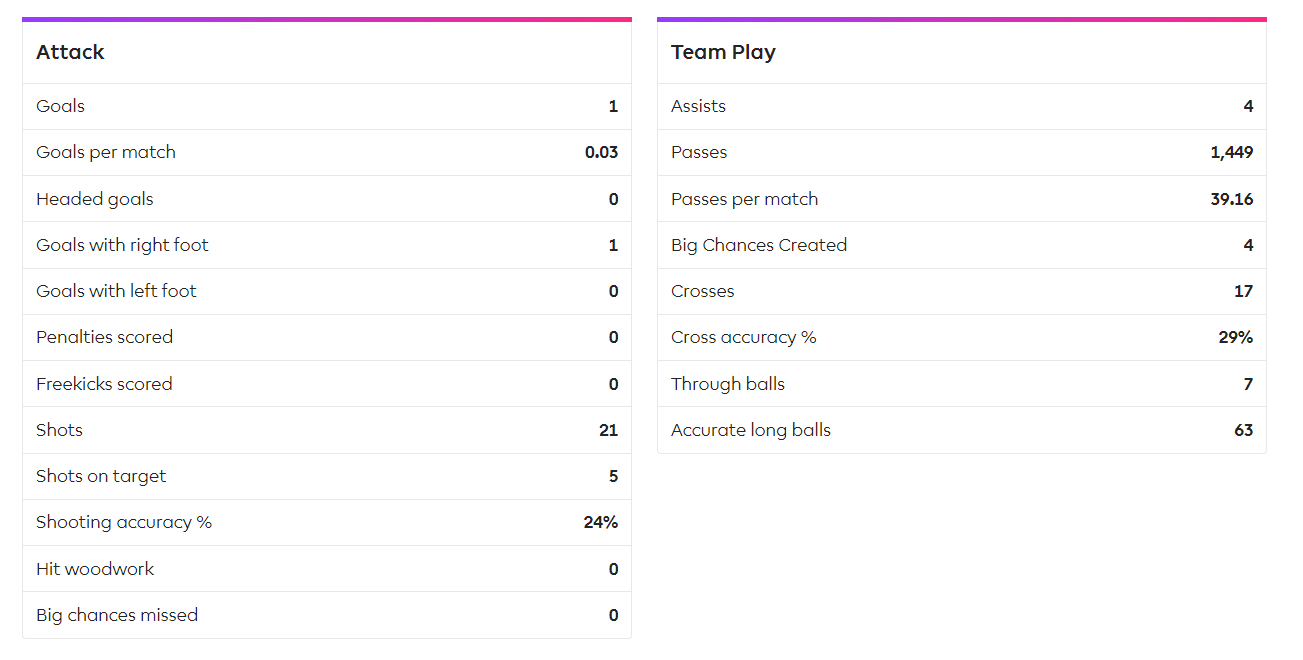Click the Goals stat row
The height and width of the screenshot is (660, 1303).
[x=327, y=106]
